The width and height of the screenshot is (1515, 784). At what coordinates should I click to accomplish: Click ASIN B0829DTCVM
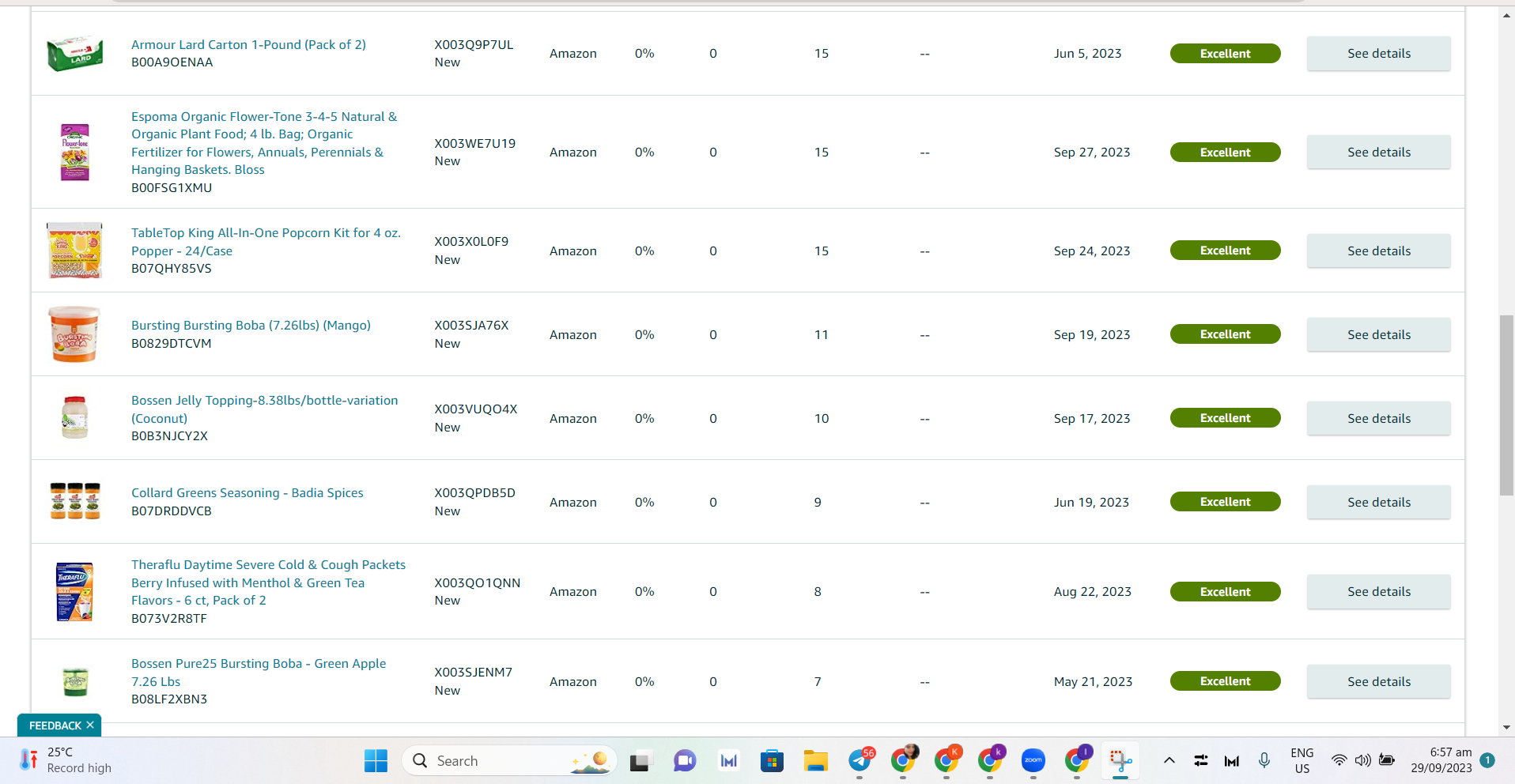point(171,343)
